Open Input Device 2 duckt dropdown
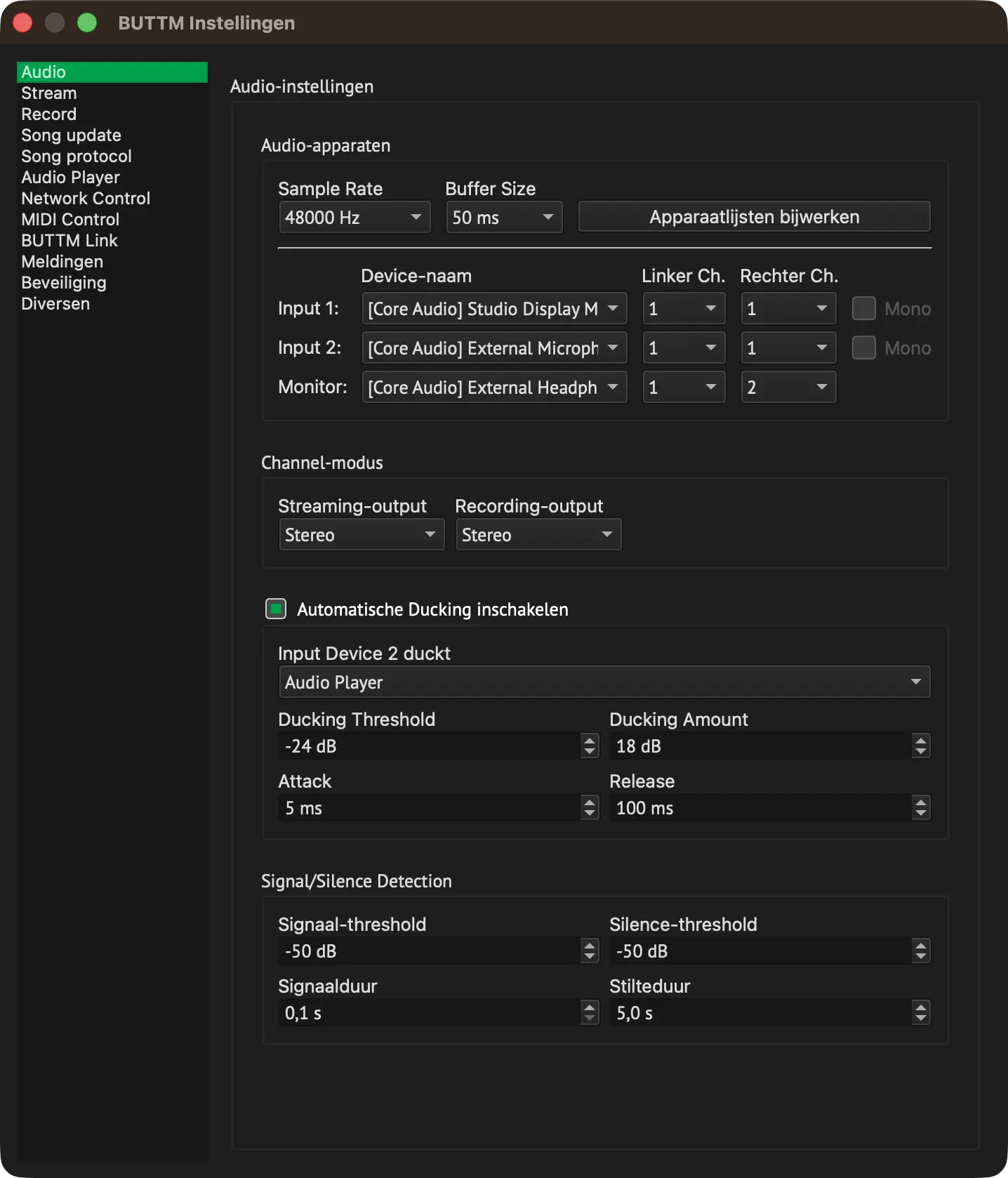The image size is (1008, 1178). [604, 682]
